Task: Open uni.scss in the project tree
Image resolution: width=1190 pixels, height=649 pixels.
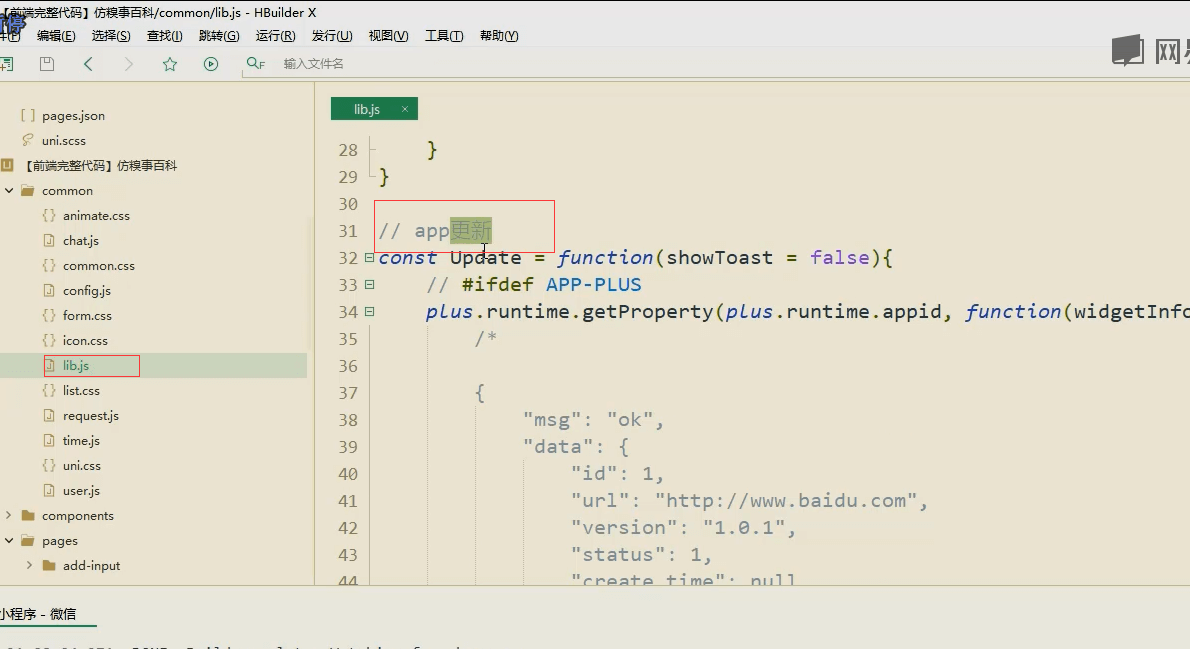Action: (64, 140)
